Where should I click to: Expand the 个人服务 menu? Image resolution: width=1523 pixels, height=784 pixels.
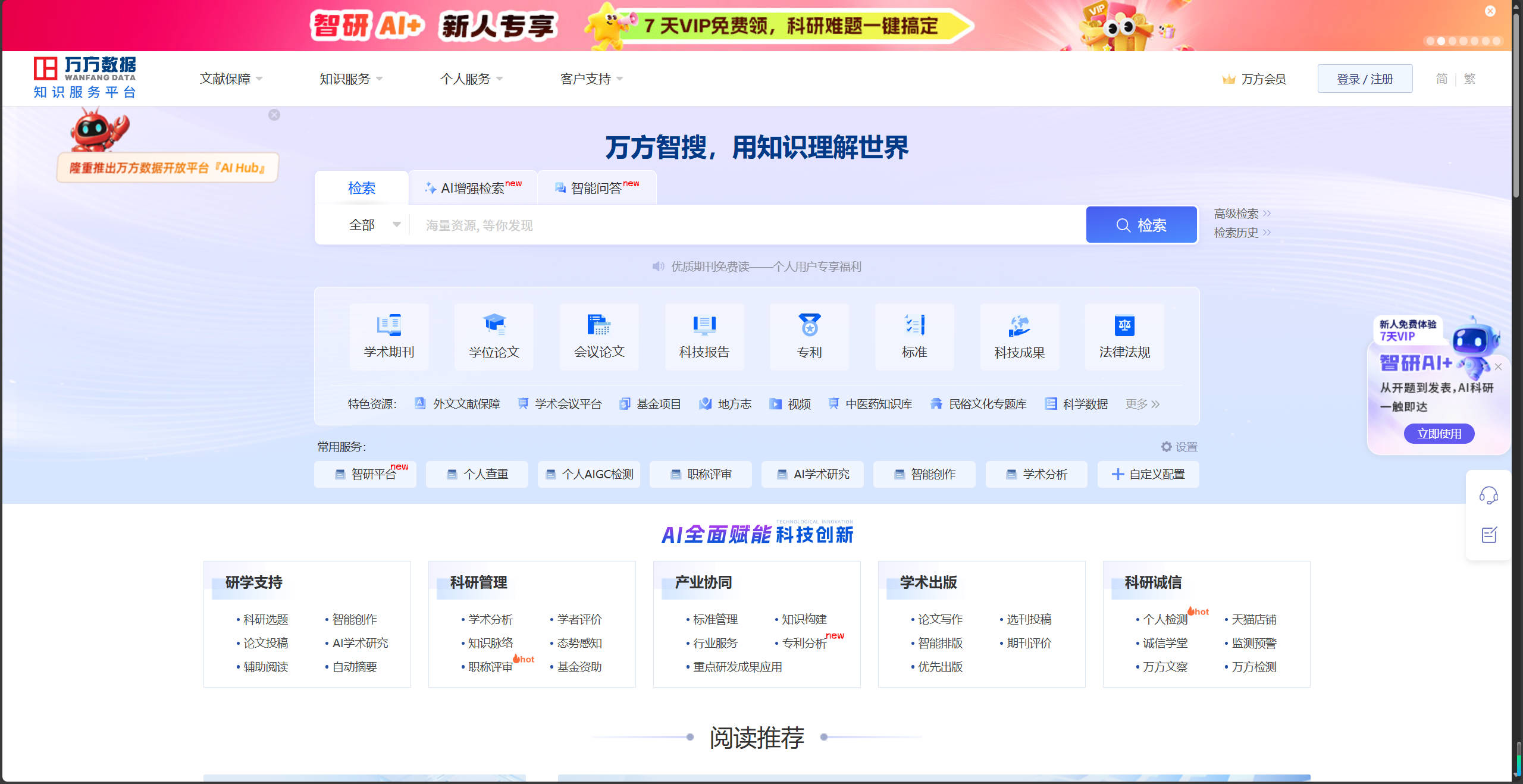pyautogui.click(x=471, y=79)
